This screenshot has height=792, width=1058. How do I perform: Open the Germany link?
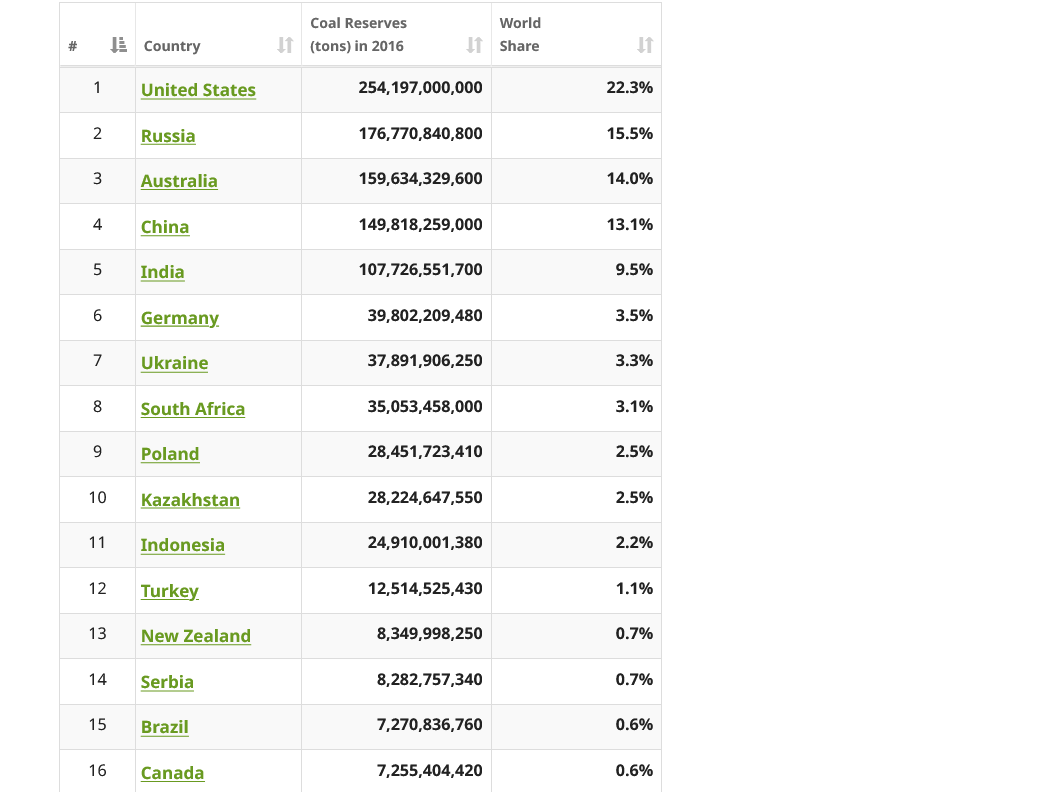[180, 318]
